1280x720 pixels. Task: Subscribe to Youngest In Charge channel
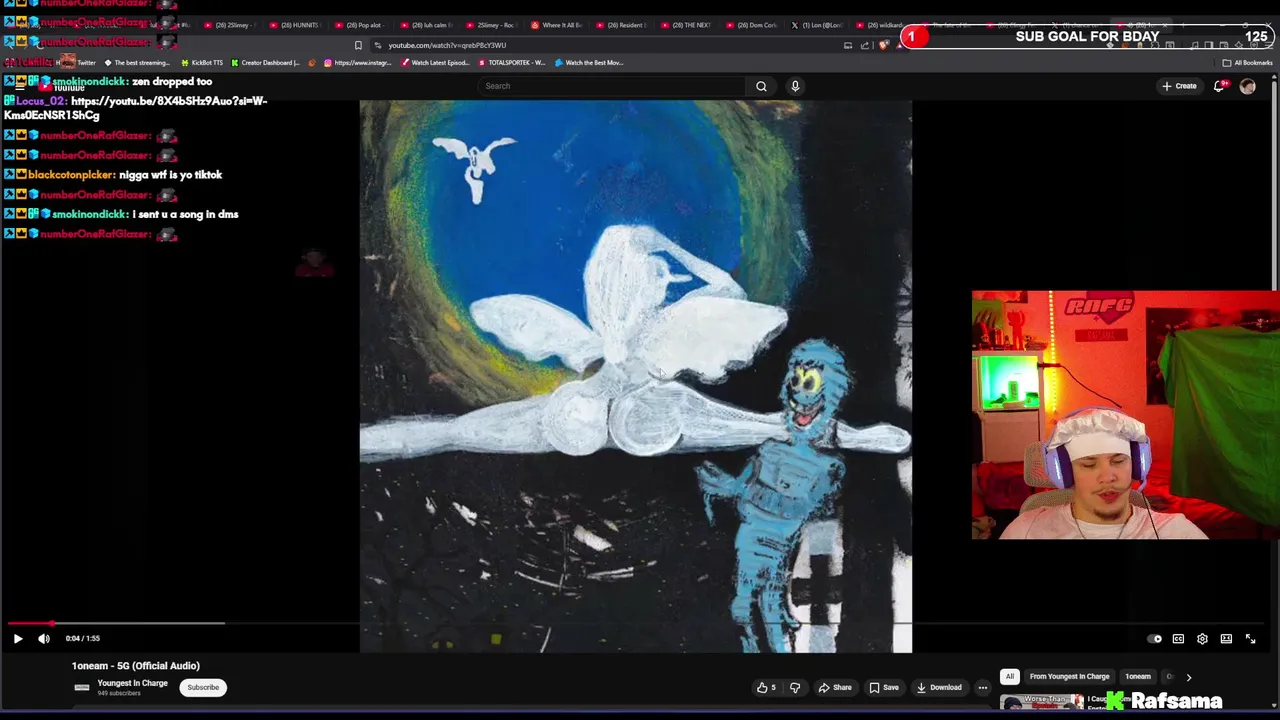[x=203, y=687]
